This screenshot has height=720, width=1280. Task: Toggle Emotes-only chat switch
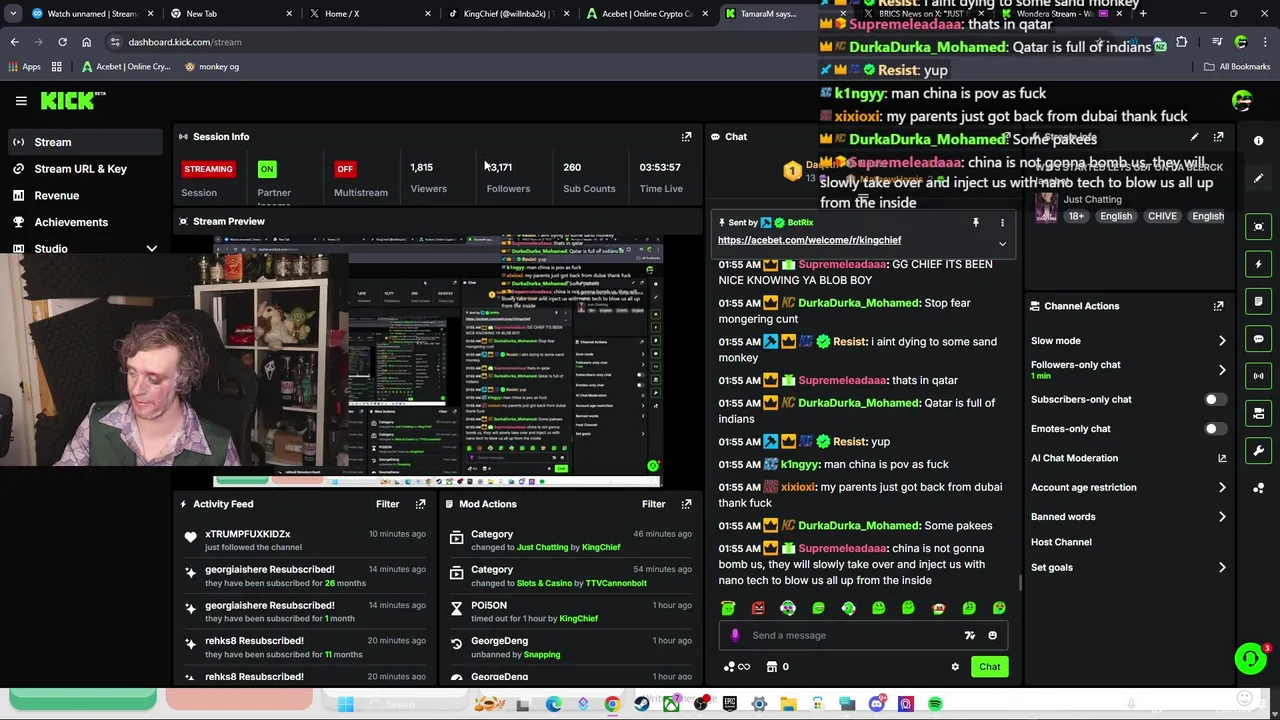[1215, 429]
